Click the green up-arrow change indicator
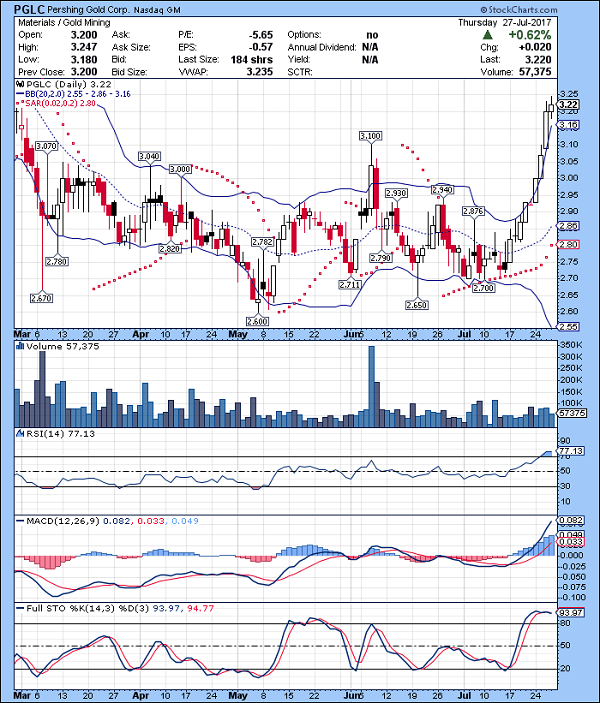600x703 pixels. click(488, 35)
